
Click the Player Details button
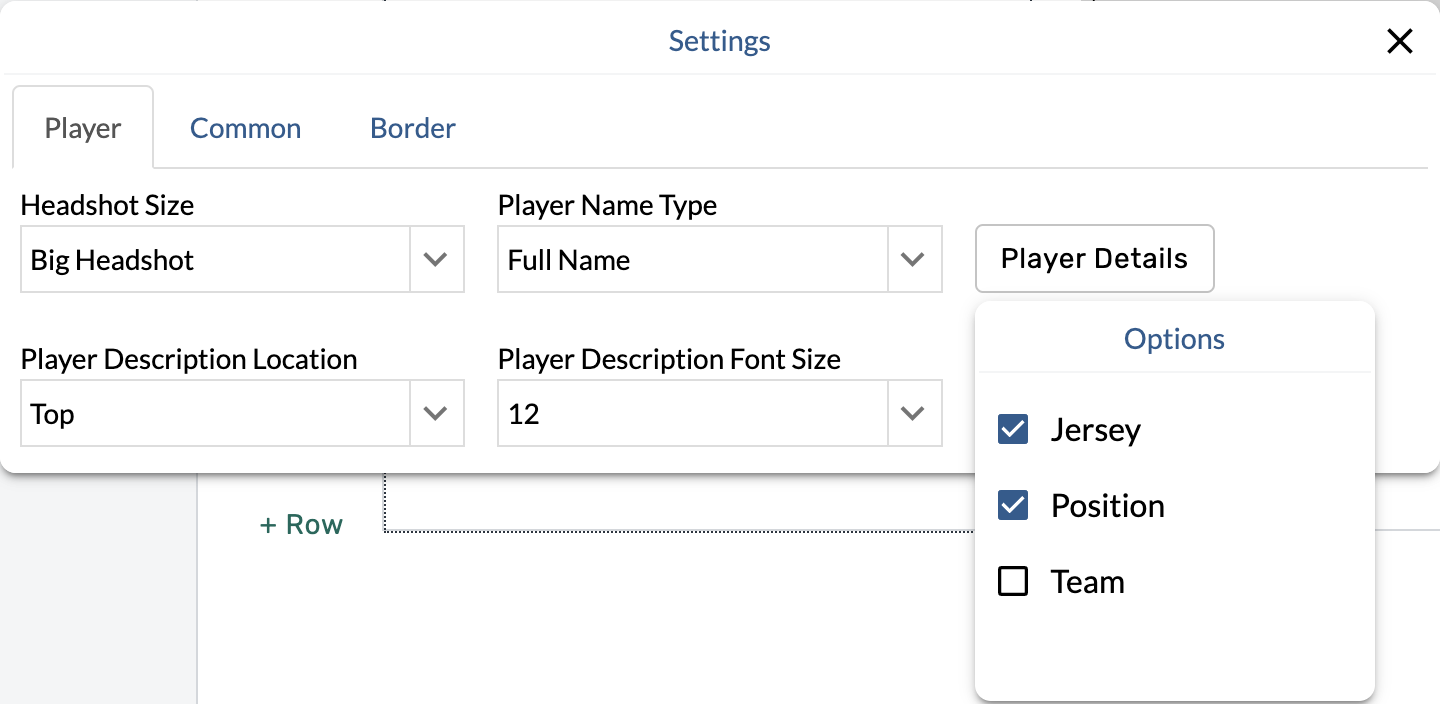point(1094,258)
